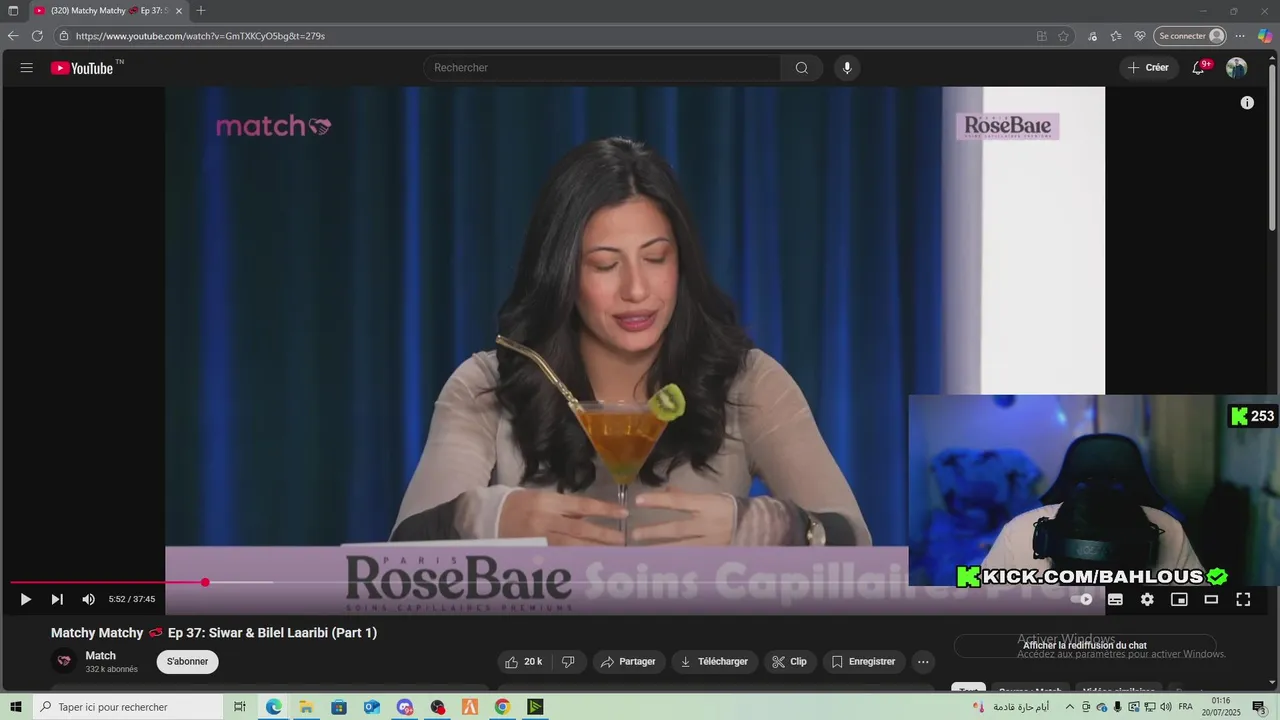Click the taskbar search box
Viewport: 1280px width, 720px height.
tap(128, 707)
